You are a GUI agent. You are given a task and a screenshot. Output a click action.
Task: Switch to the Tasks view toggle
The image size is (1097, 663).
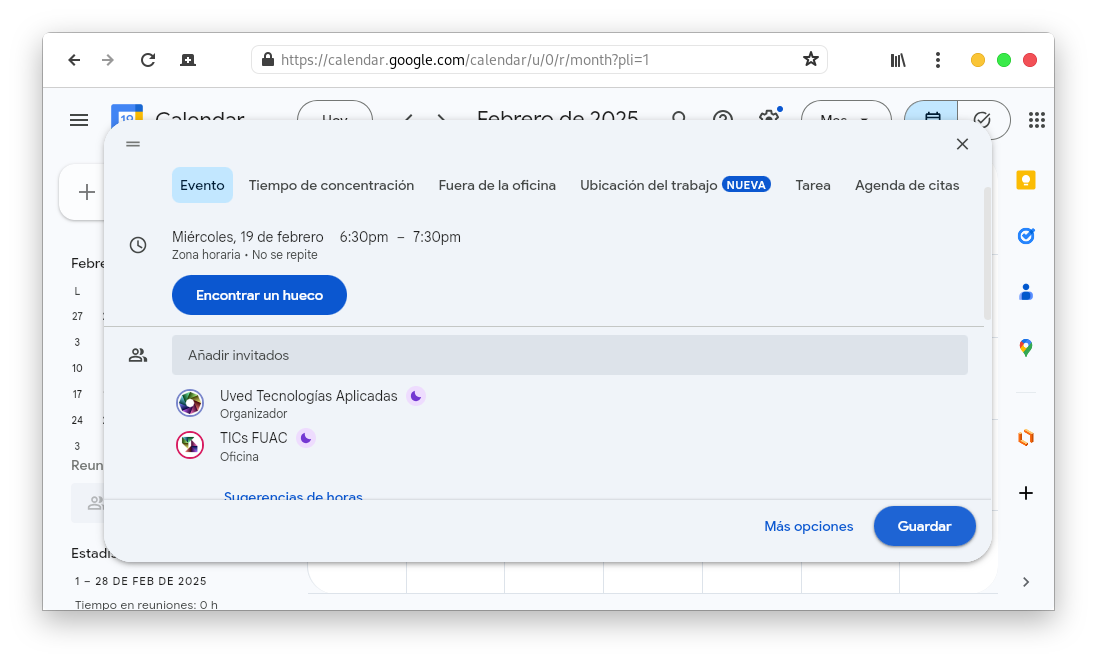point(982,119)
